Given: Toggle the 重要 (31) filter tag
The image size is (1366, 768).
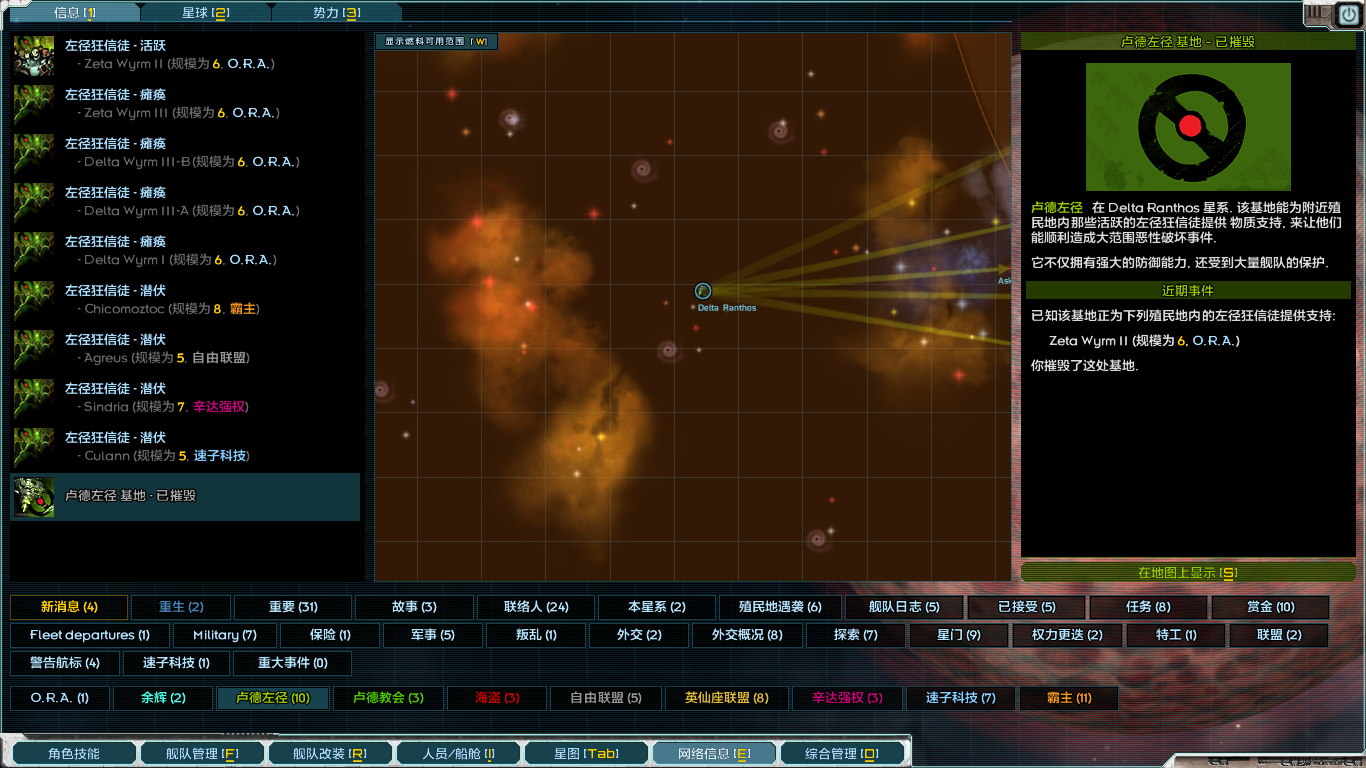Looking at the screenshot, I should point(293,607).
